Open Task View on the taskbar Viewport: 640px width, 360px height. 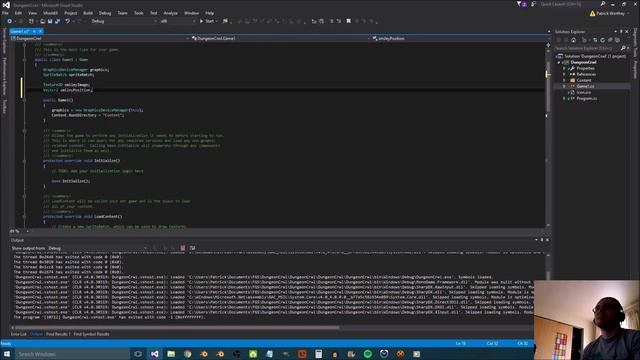(138, 354)
